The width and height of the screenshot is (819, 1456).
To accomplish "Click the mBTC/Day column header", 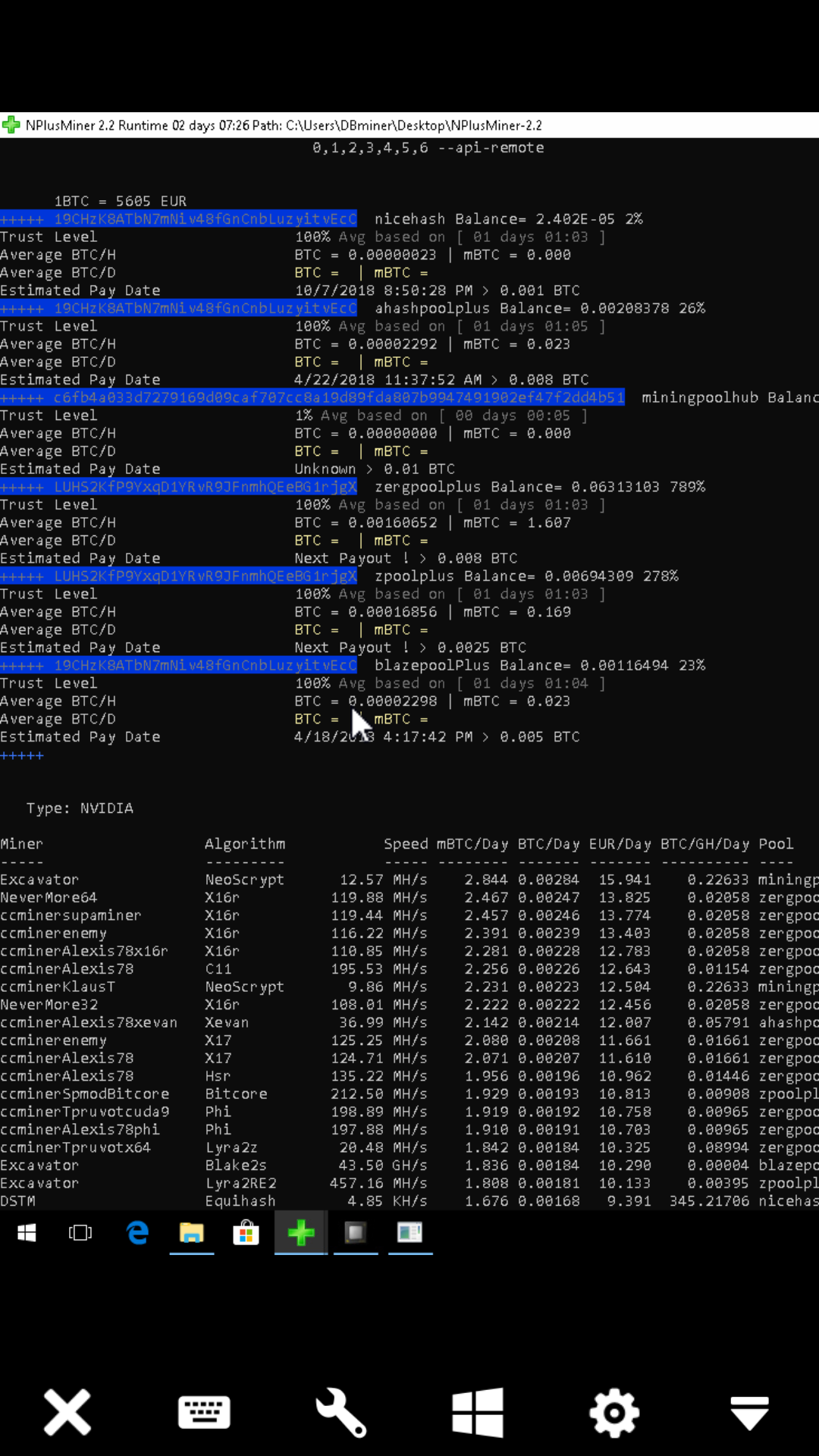I will (x=472, y=844).
